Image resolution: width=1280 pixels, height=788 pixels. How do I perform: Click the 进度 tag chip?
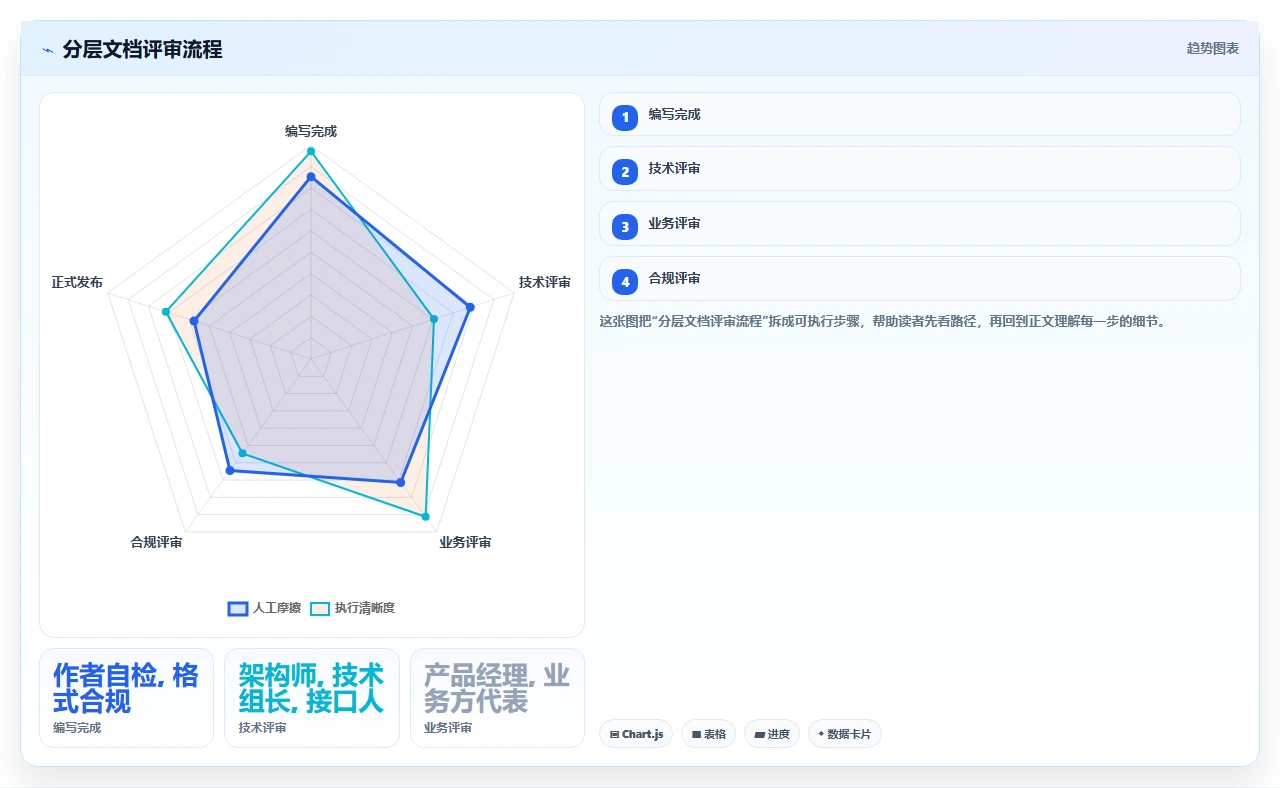coord(771,734)
